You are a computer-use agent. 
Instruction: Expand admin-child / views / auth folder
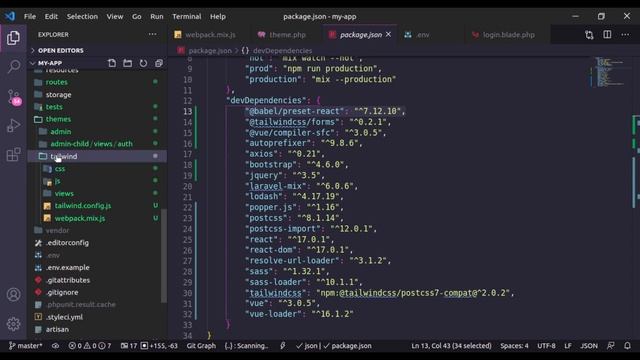pyautogui.click(x=97, y=144)
